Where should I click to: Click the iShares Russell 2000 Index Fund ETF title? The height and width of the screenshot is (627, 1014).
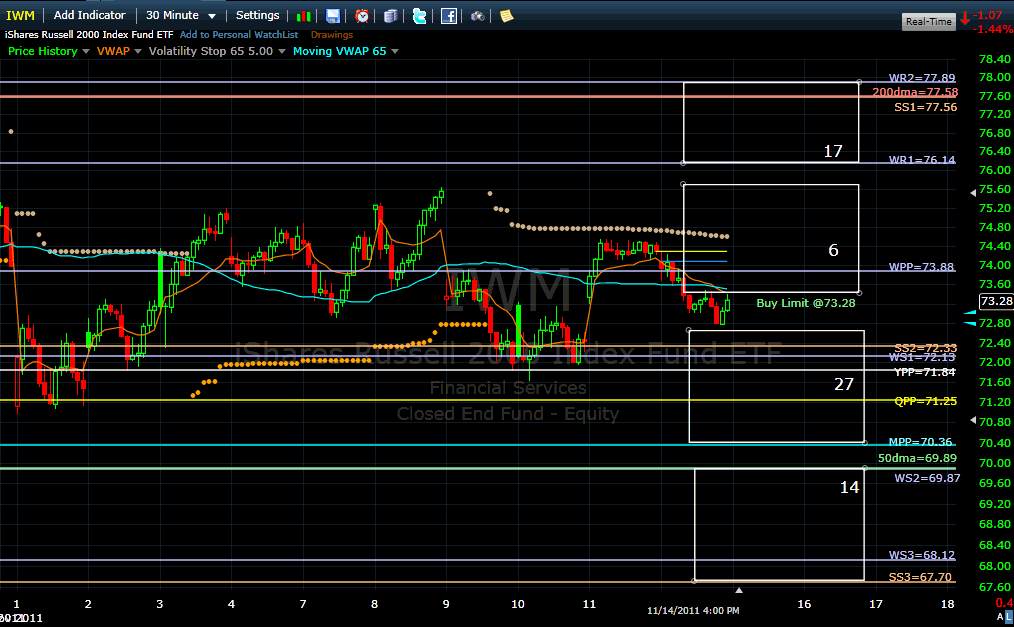coord(89,35)
